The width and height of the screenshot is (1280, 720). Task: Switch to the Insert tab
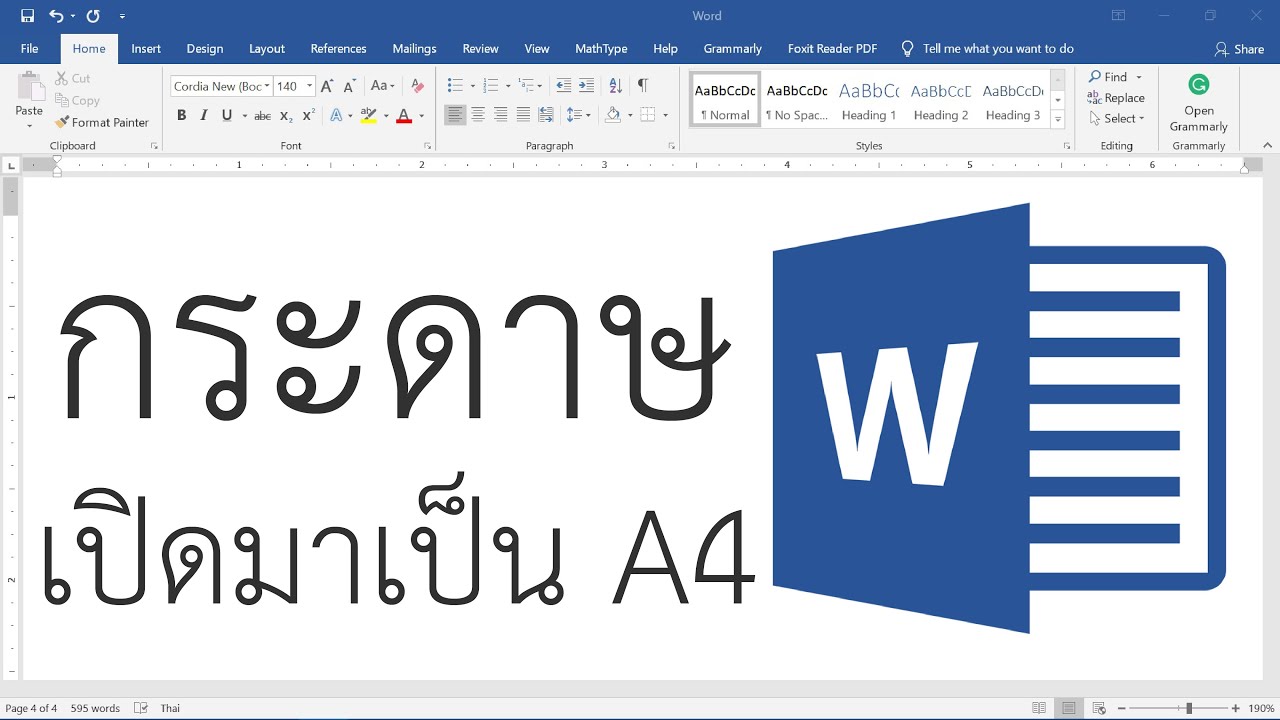[146, 48]
